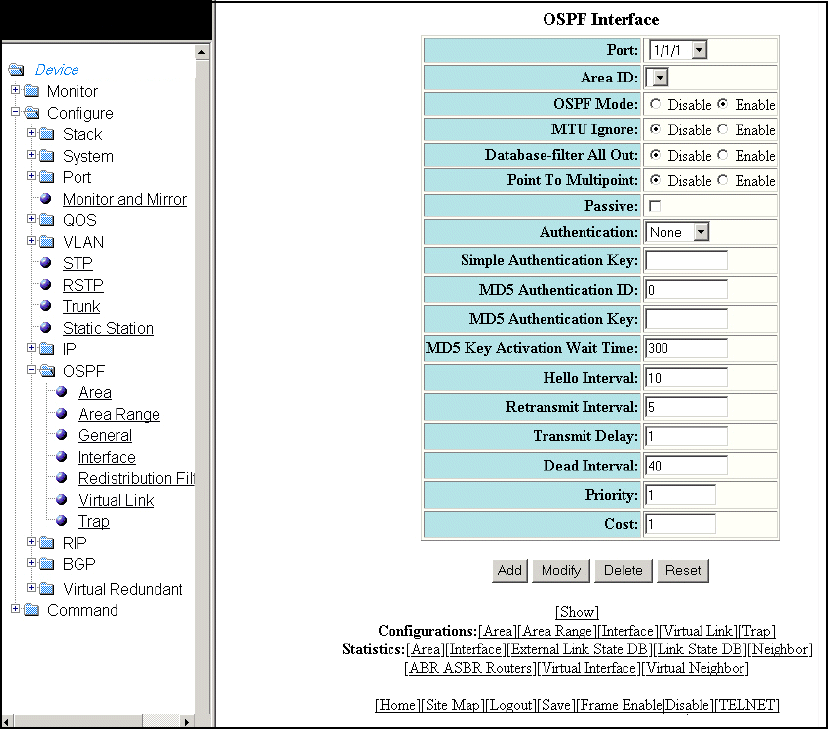Open General under the OSPF tree
Screen dimensions: 828x729
pos(105,435)
